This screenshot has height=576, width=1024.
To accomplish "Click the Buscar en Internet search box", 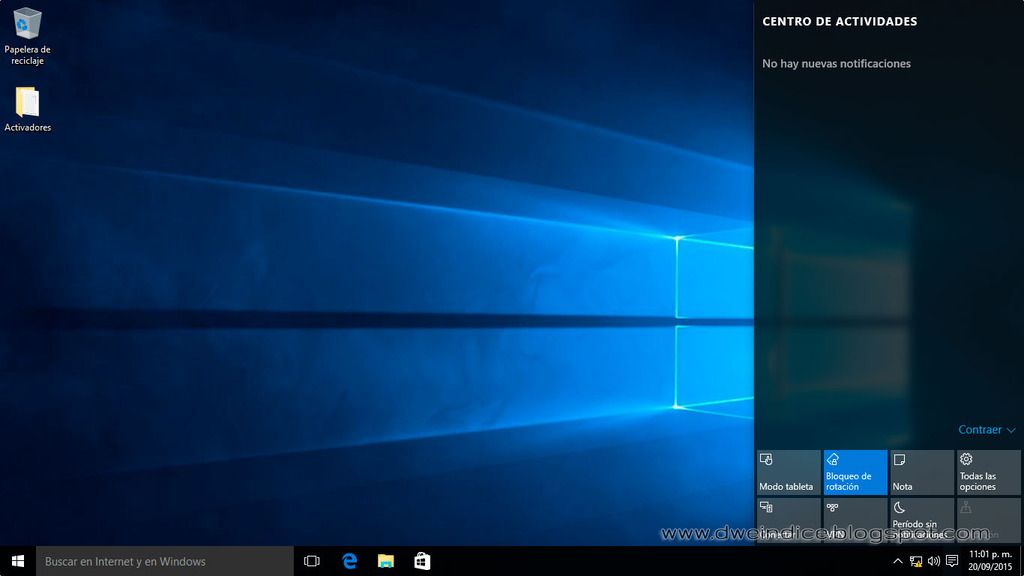I will (x=165, y=561).
